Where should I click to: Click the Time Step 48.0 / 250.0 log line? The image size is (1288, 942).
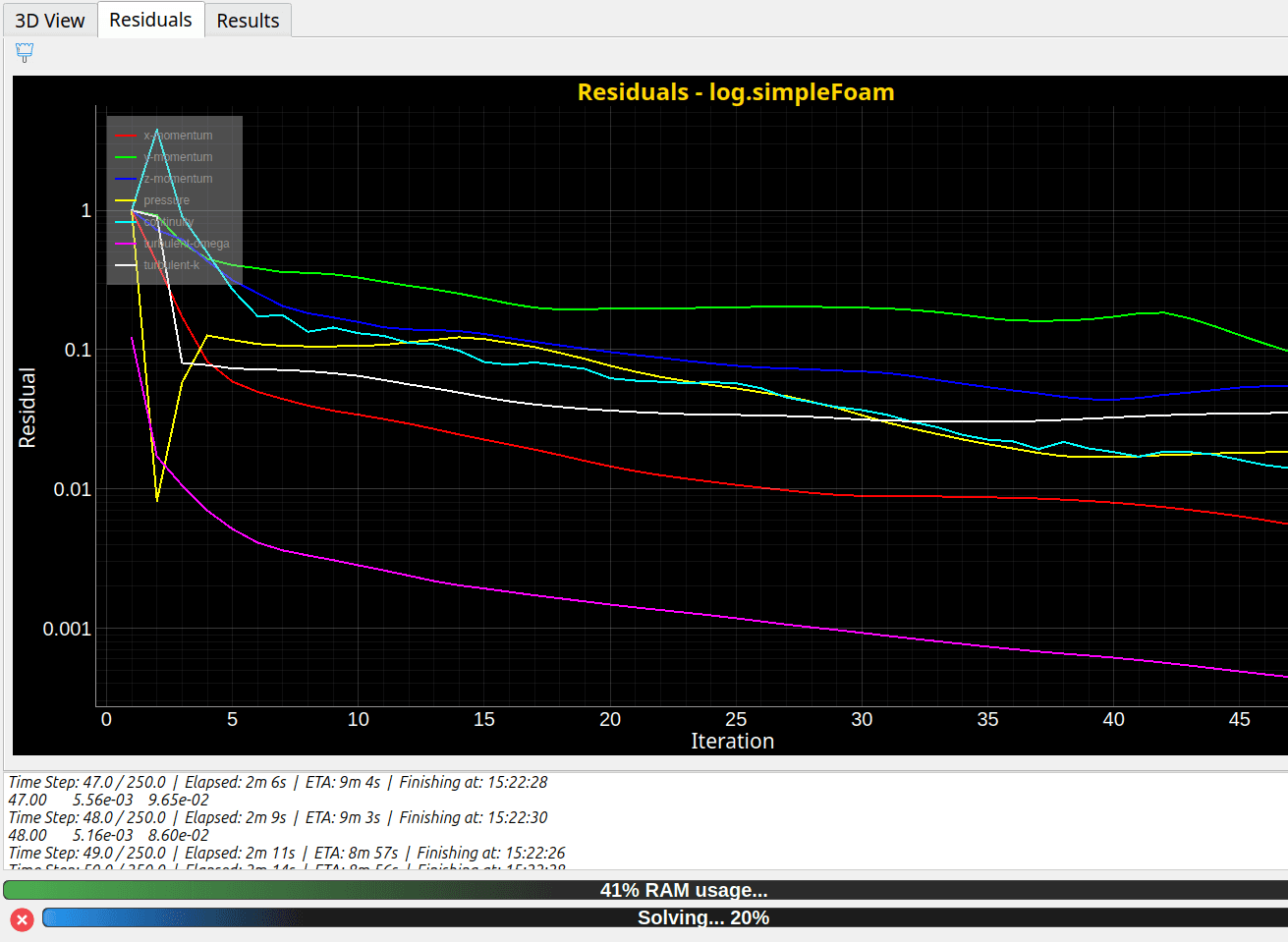[278, 817]
